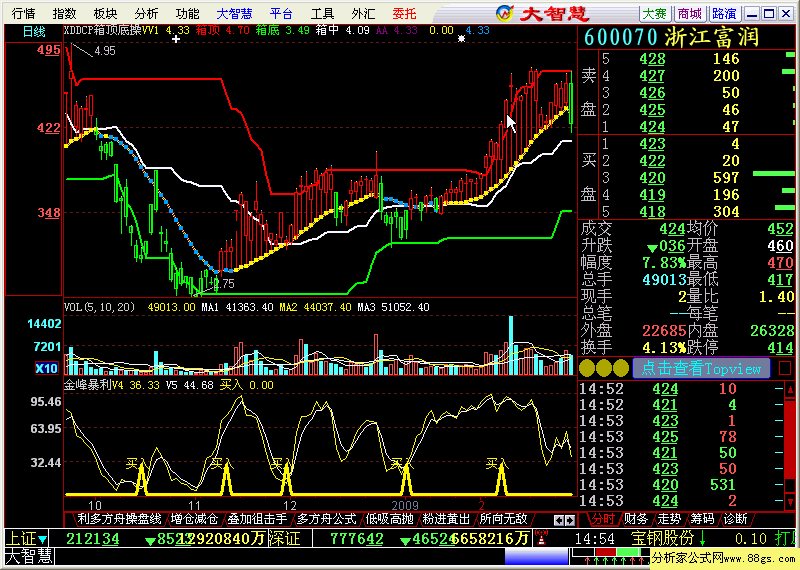
Task: Click the VOL(5,10,20) indicator label
Action: 99,307
